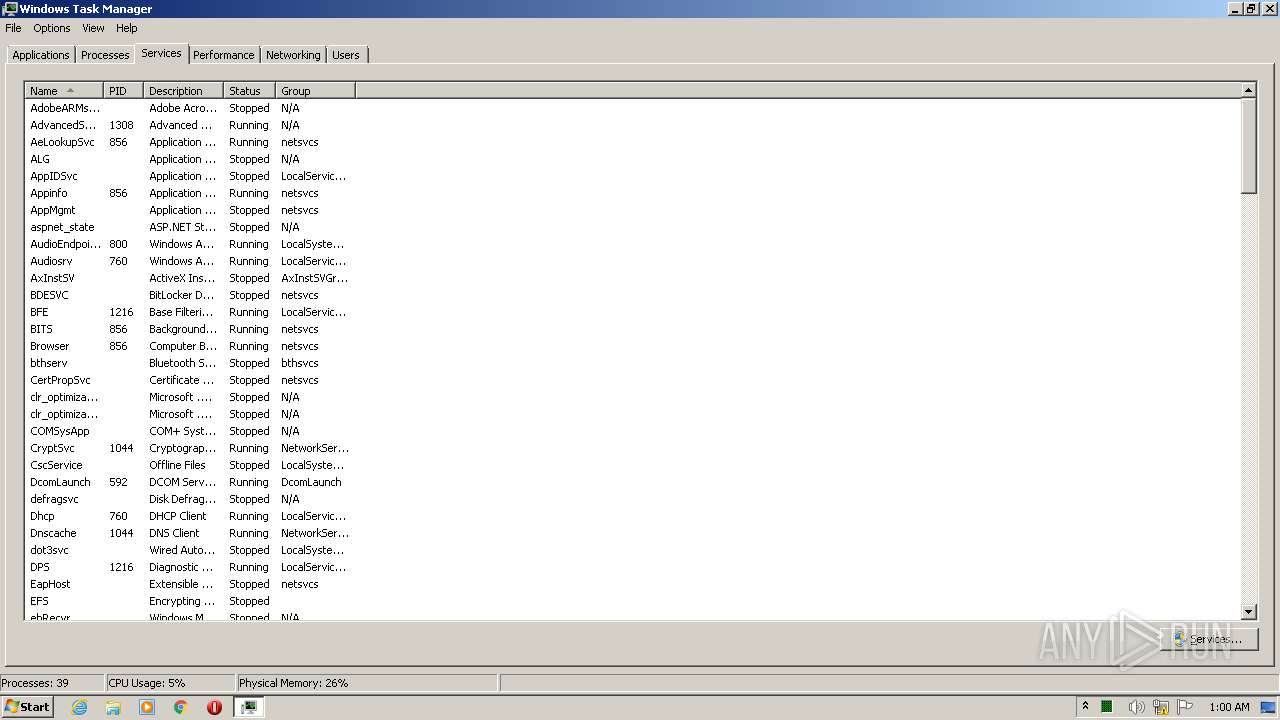Screen dimensions: 1280x720
Task: Select the EapHost service
Action: (190, 584)
